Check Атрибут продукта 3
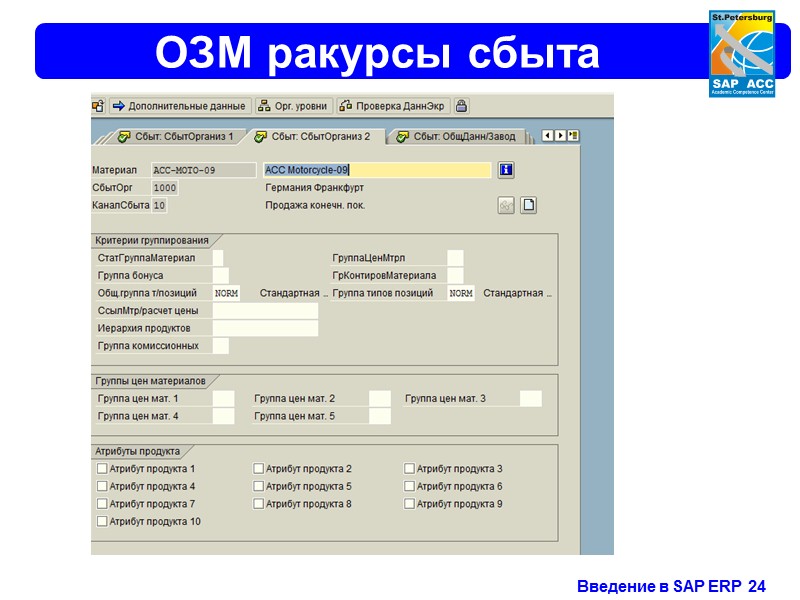This screenshot has width=800, height=600. [409, 468]
